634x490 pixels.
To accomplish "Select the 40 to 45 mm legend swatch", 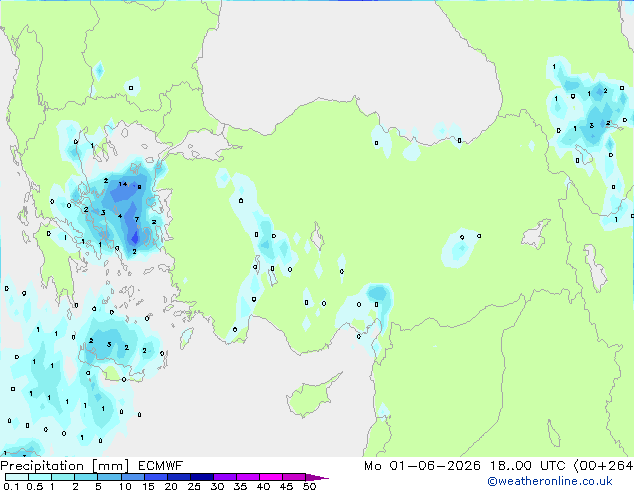I will (x=271, y=477).
